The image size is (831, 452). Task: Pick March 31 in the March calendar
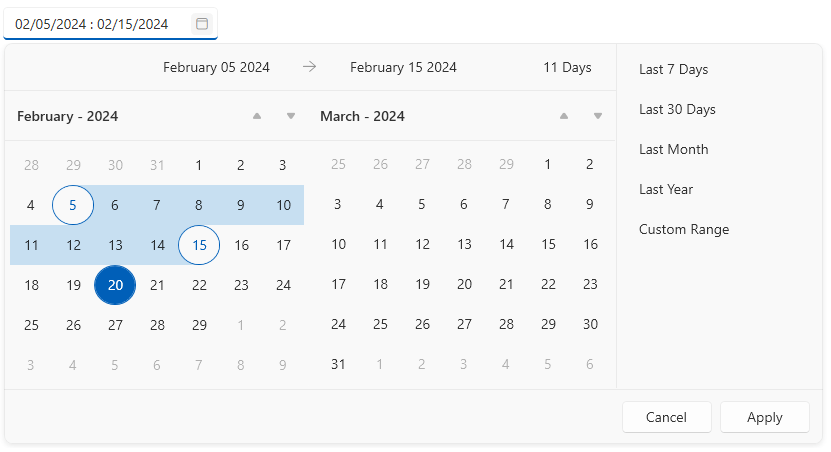[338, 365]
